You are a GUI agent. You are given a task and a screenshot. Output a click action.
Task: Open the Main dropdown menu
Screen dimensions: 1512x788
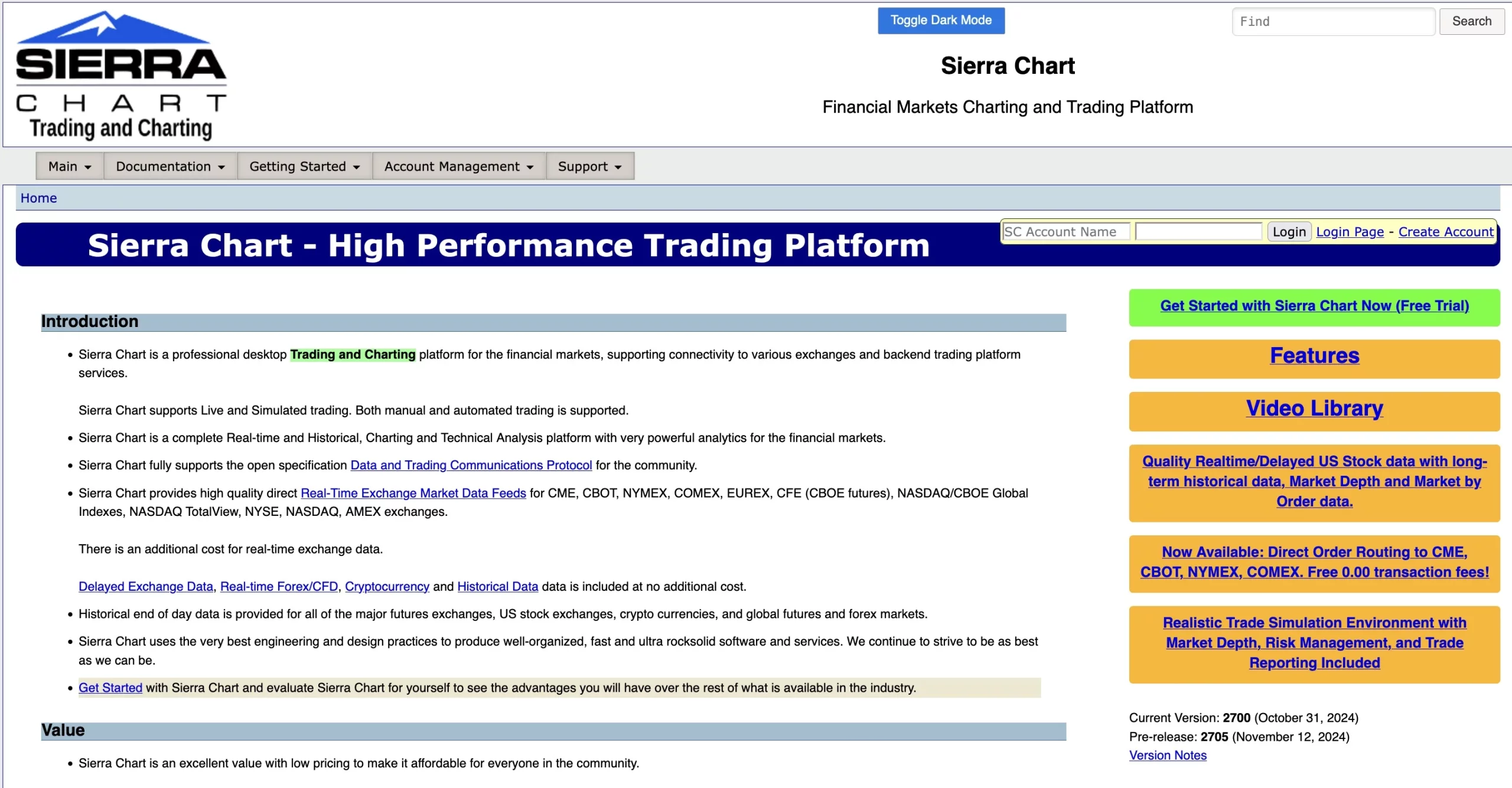click(70, 166)
